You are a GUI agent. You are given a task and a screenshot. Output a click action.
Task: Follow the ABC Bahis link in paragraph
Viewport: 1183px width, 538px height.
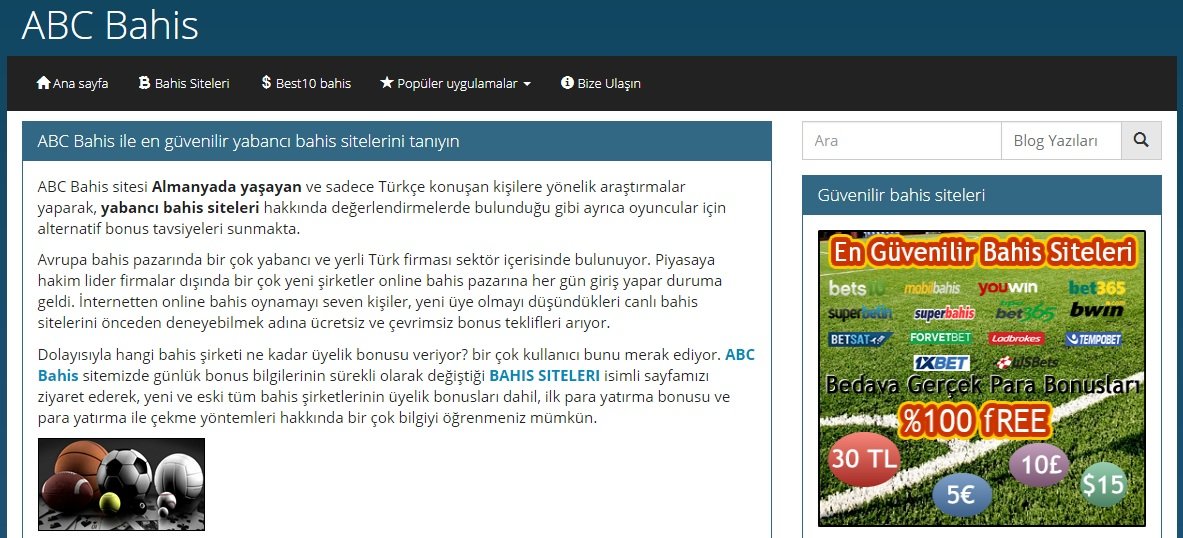click(739, 355)
